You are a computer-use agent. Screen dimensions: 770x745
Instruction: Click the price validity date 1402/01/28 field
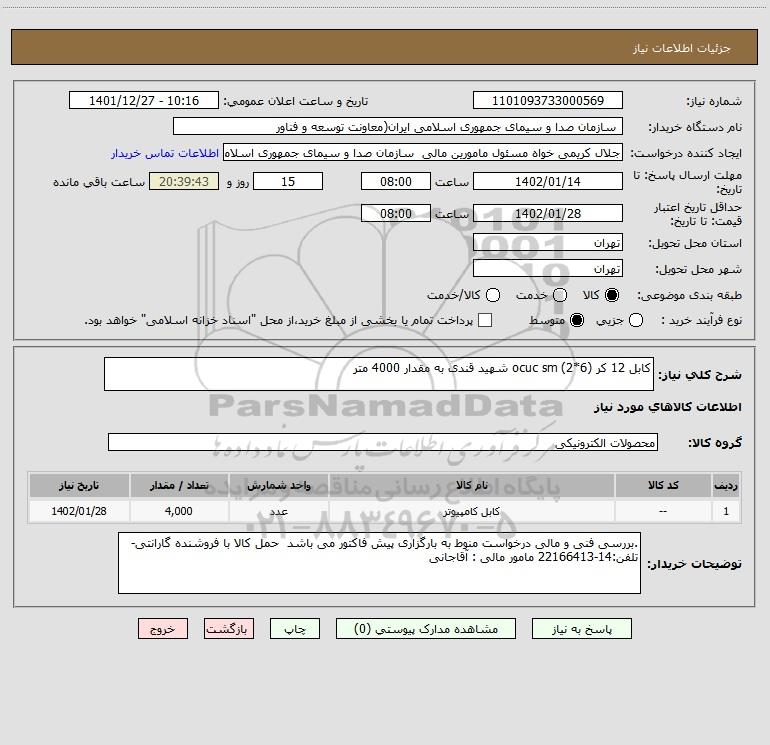[548, 213]
